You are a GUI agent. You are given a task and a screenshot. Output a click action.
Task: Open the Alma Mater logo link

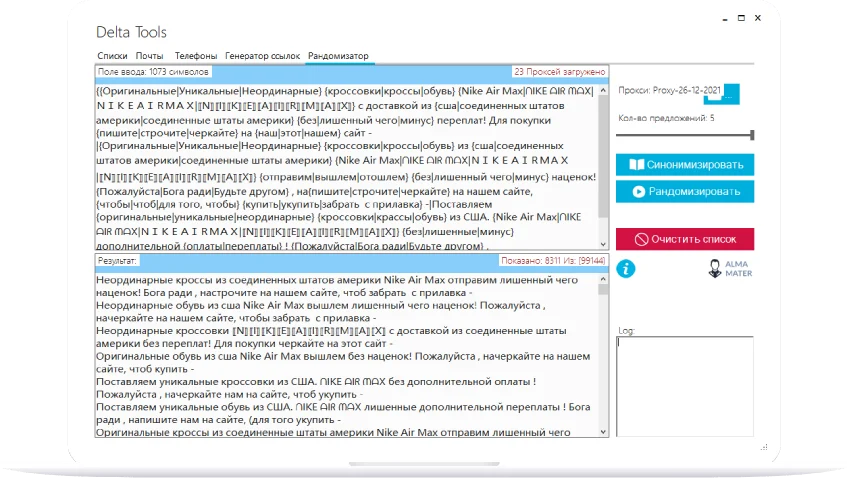(x=730, y=268)
